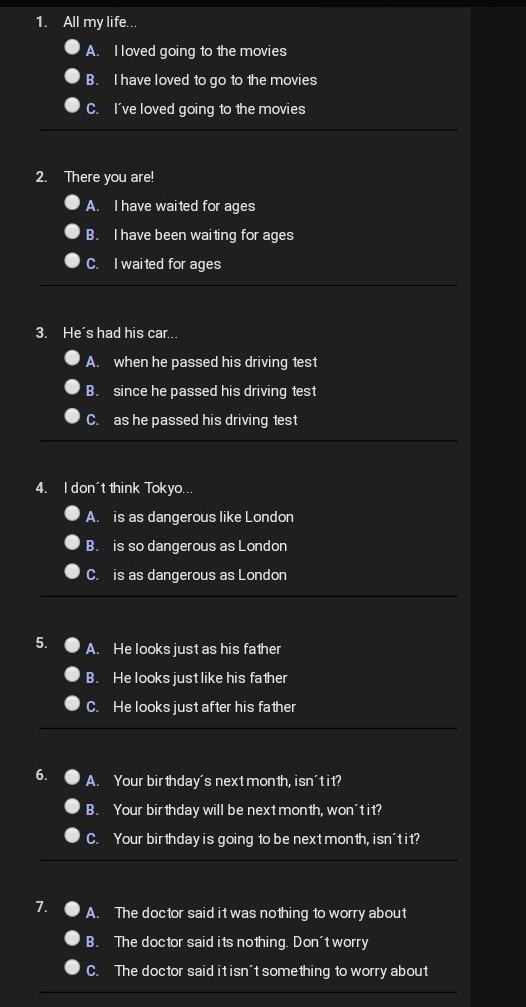Select 'is as dangerous like London' option
Viewport: 526px width, 1007px height.
(72, 514)
